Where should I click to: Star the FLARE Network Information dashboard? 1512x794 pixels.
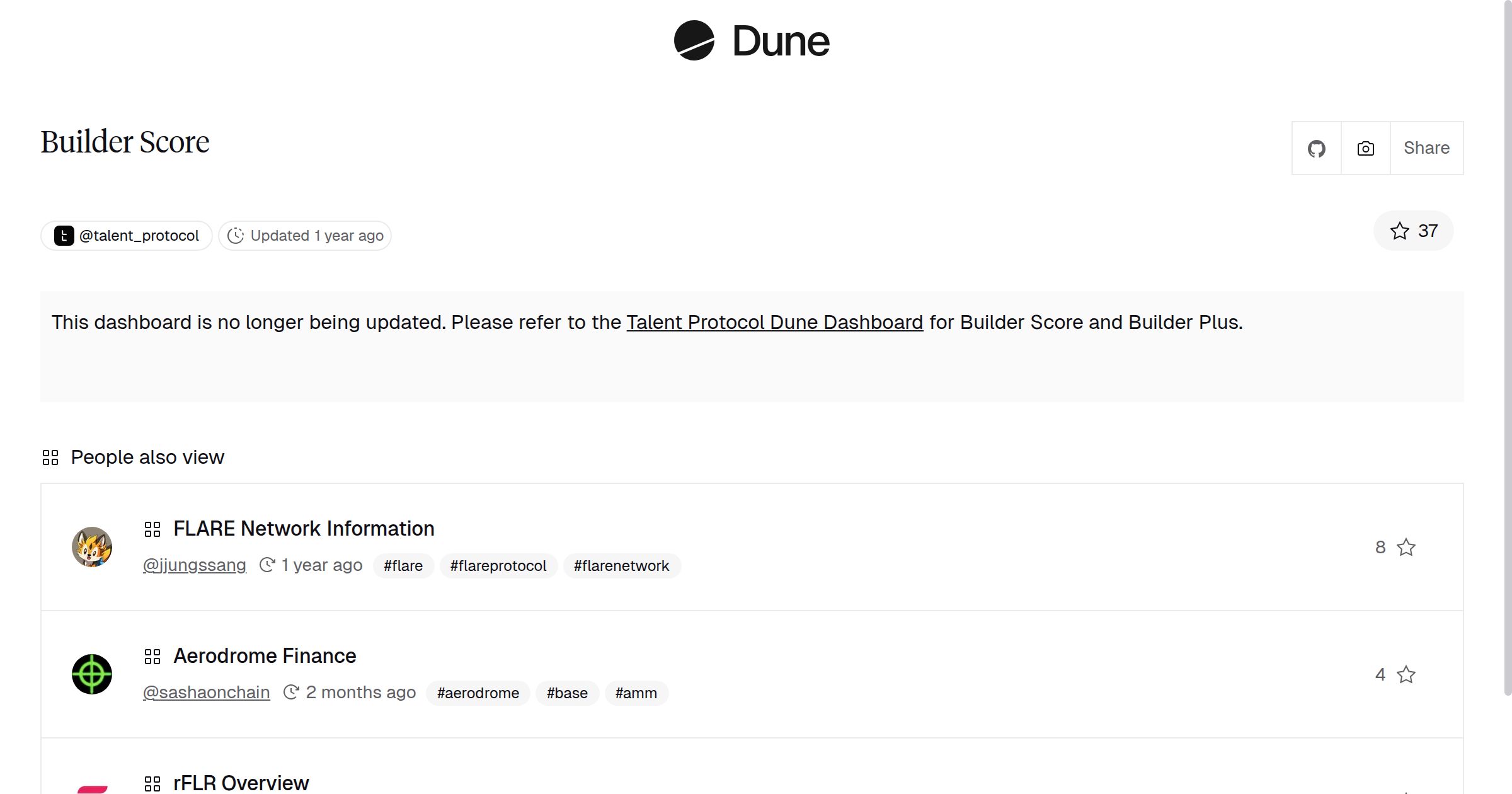1406,547
